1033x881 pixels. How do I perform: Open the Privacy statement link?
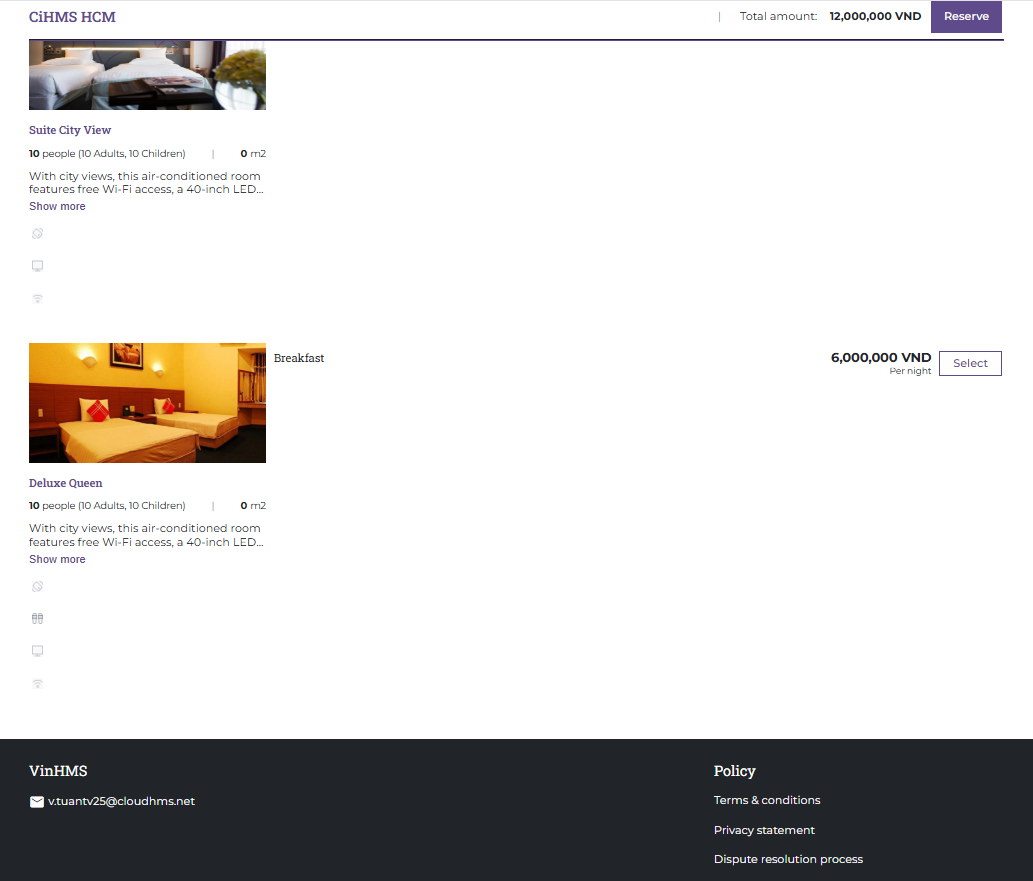tap(764, 830)
